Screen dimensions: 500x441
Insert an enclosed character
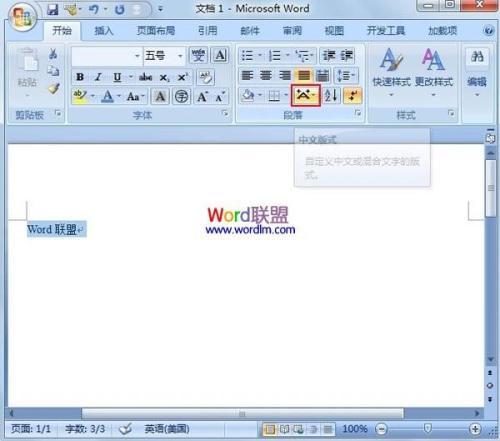(181, 97)
